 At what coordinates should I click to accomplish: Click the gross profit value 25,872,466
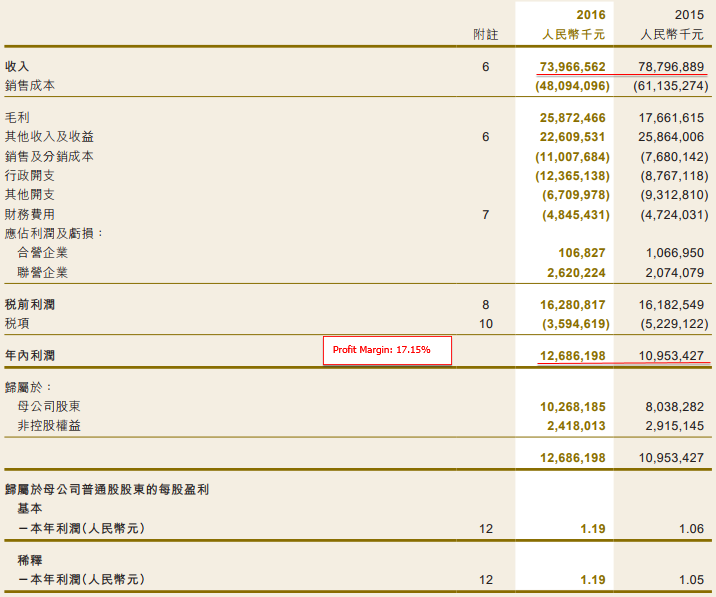pos(572,117)
